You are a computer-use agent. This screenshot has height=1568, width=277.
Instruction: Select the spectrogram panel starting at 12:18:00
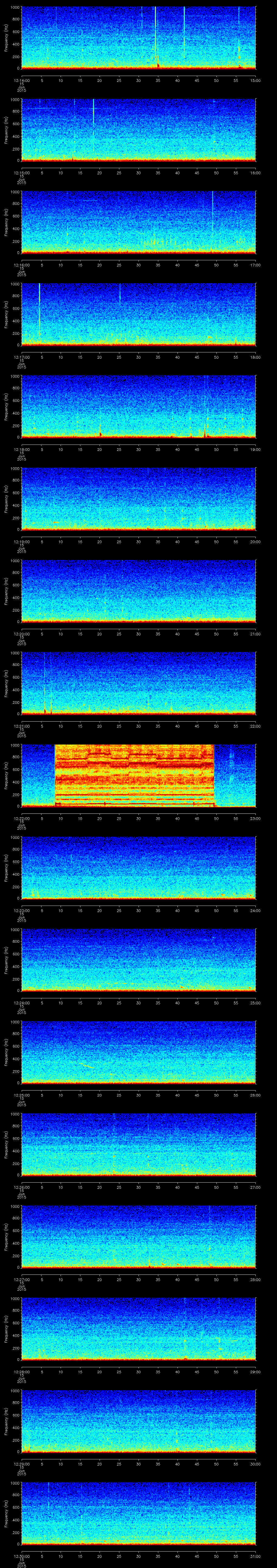(138, 407)
